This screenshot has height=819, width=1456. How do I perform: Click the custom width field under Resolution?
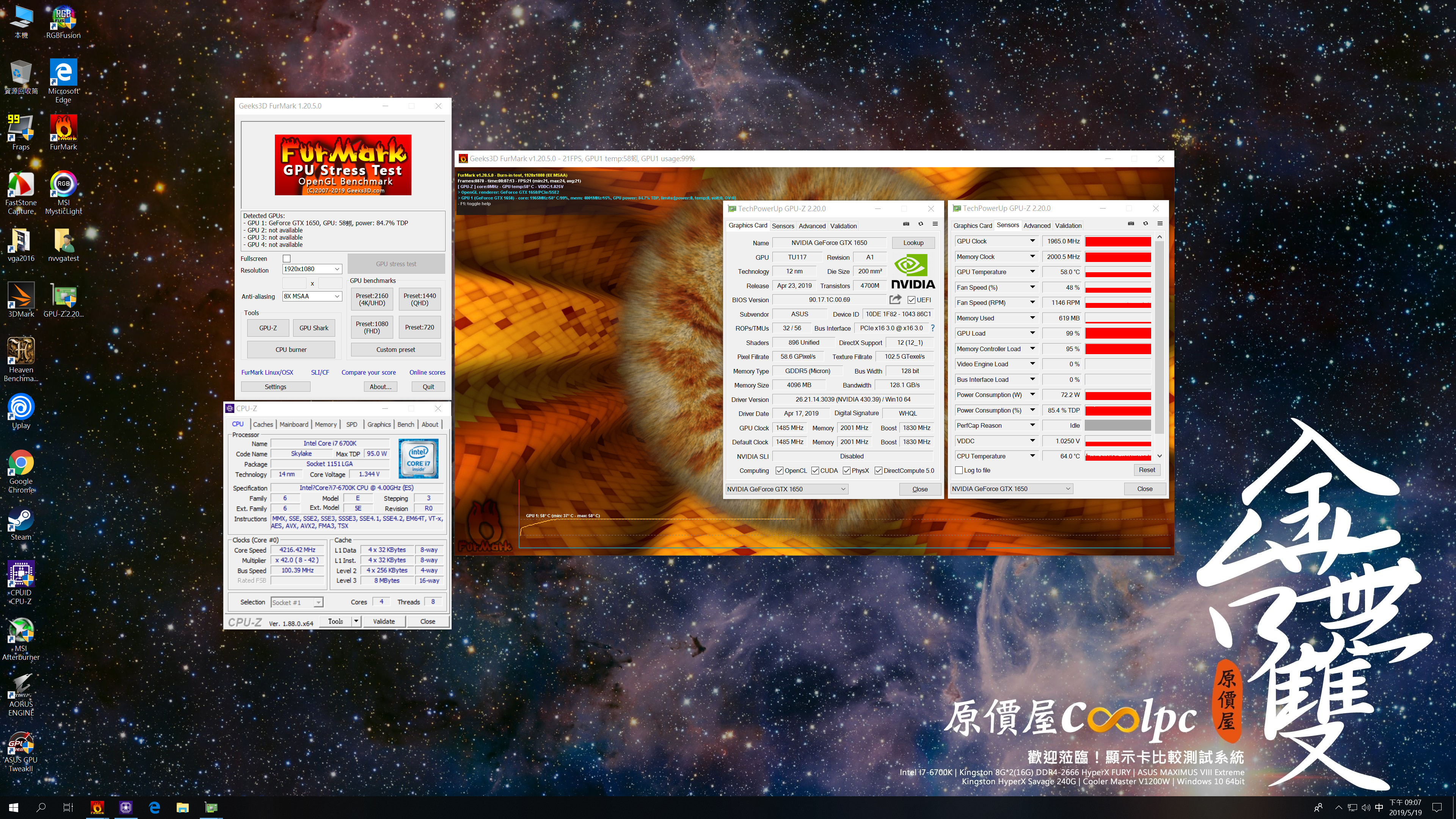(x=294, y=282)
